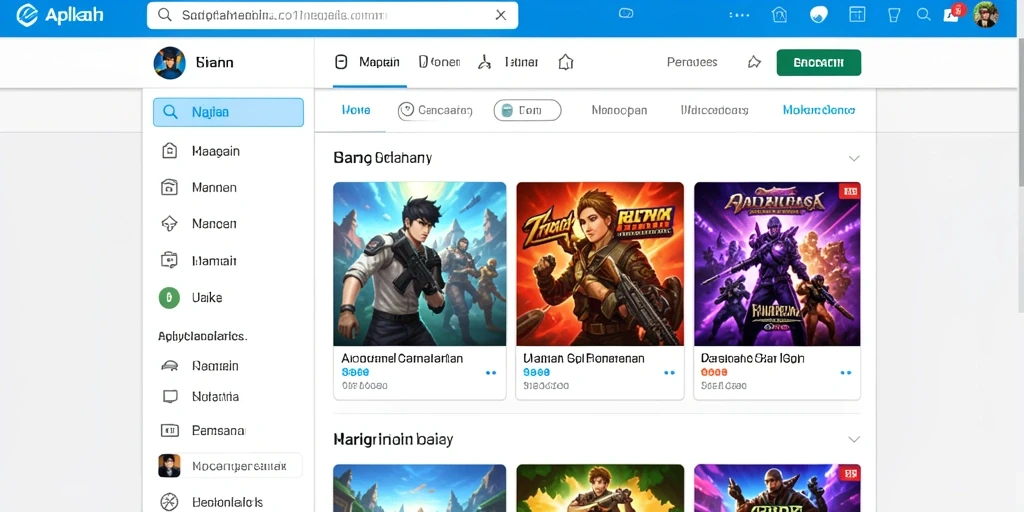The width and height of the screenshot is (1024, 512).
Task: Open the orange soldier game thumbnail
Action: point(600,264)
